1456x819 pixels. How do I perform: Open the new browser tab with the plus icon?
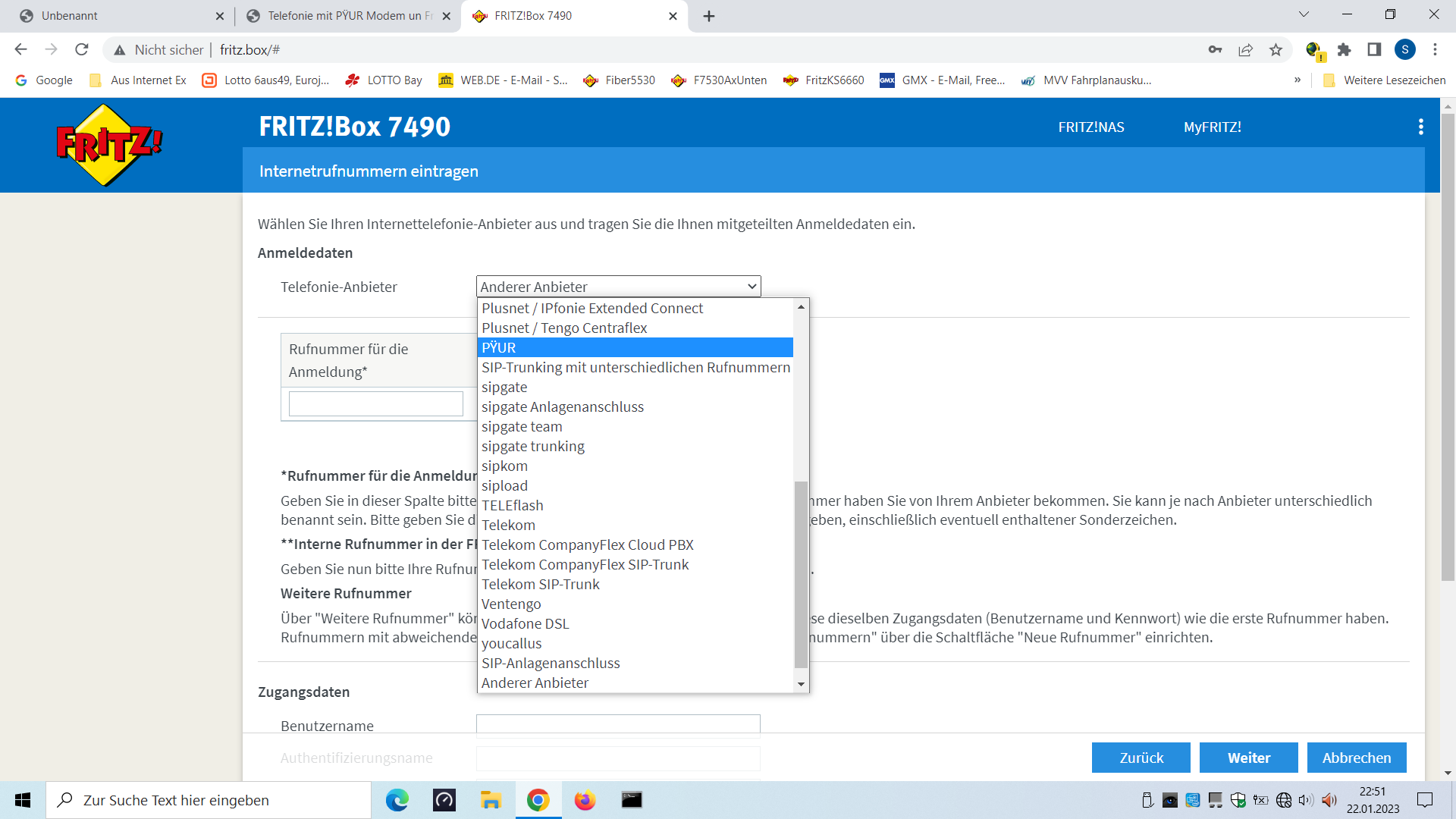pyautogui.click(x=709, y=16)
